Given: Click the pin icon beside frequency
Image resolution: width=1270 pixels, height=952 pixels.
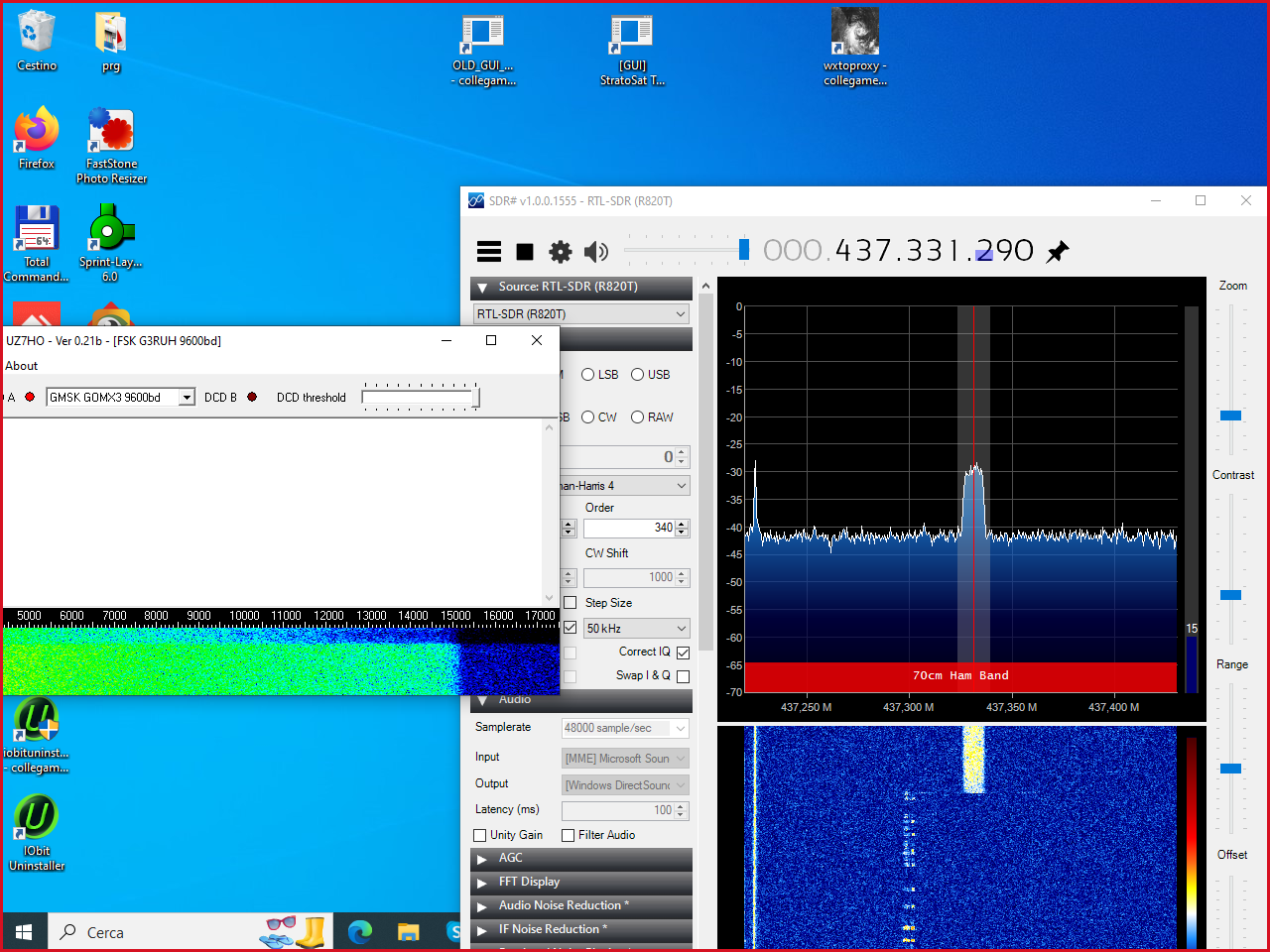Looking at the screenshot, I should (x=1058, y=252).
